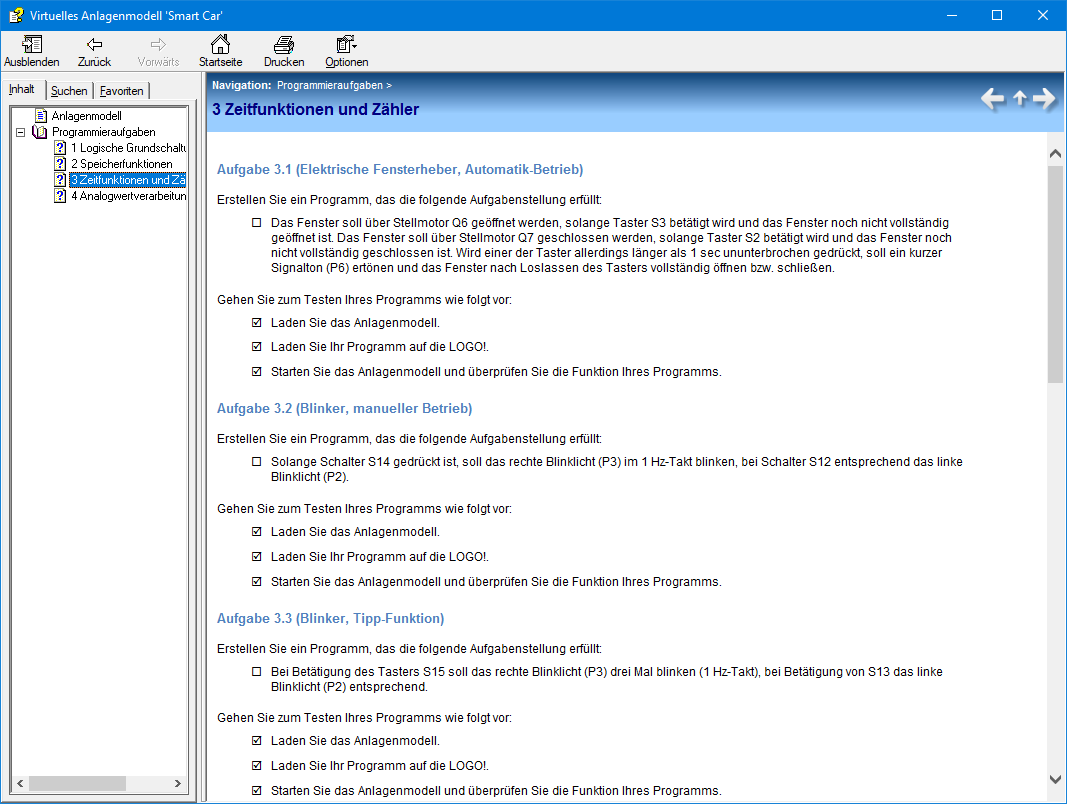The height and width of the screenshot is (804, 1067).
Task: Go to previous topic with left header arrow
Action: 993,99
